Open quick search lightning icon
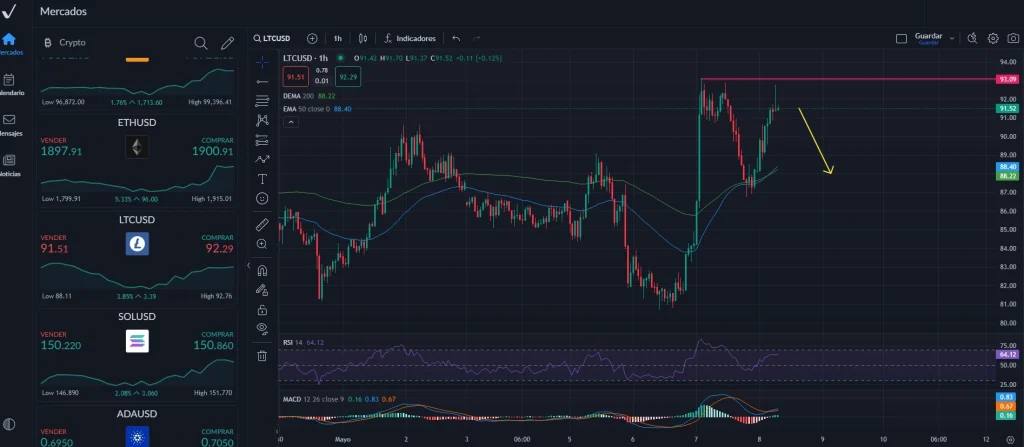The width and height of the screenshot is (1024, 447). [972, 39]
